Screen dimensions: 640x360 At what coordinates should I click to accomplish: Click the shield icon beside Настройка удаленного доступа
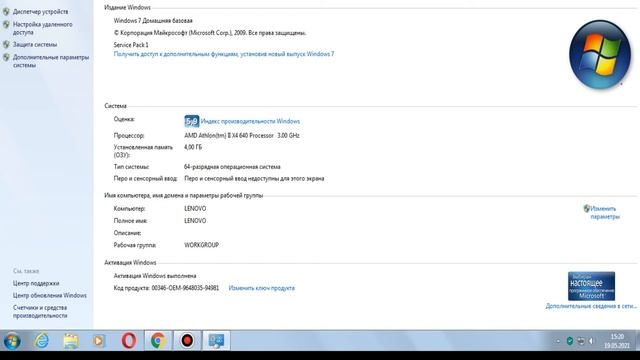tap(6, 25)
